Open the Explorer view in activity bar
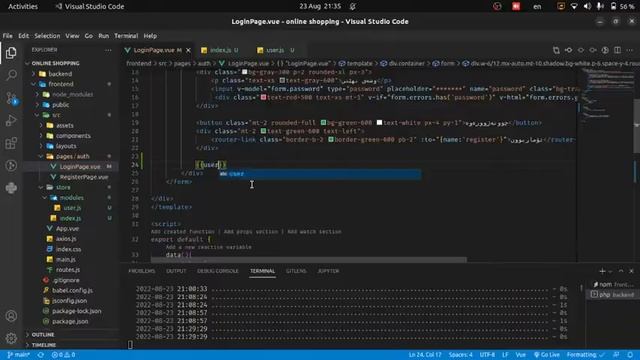 [x=11, y=53]
